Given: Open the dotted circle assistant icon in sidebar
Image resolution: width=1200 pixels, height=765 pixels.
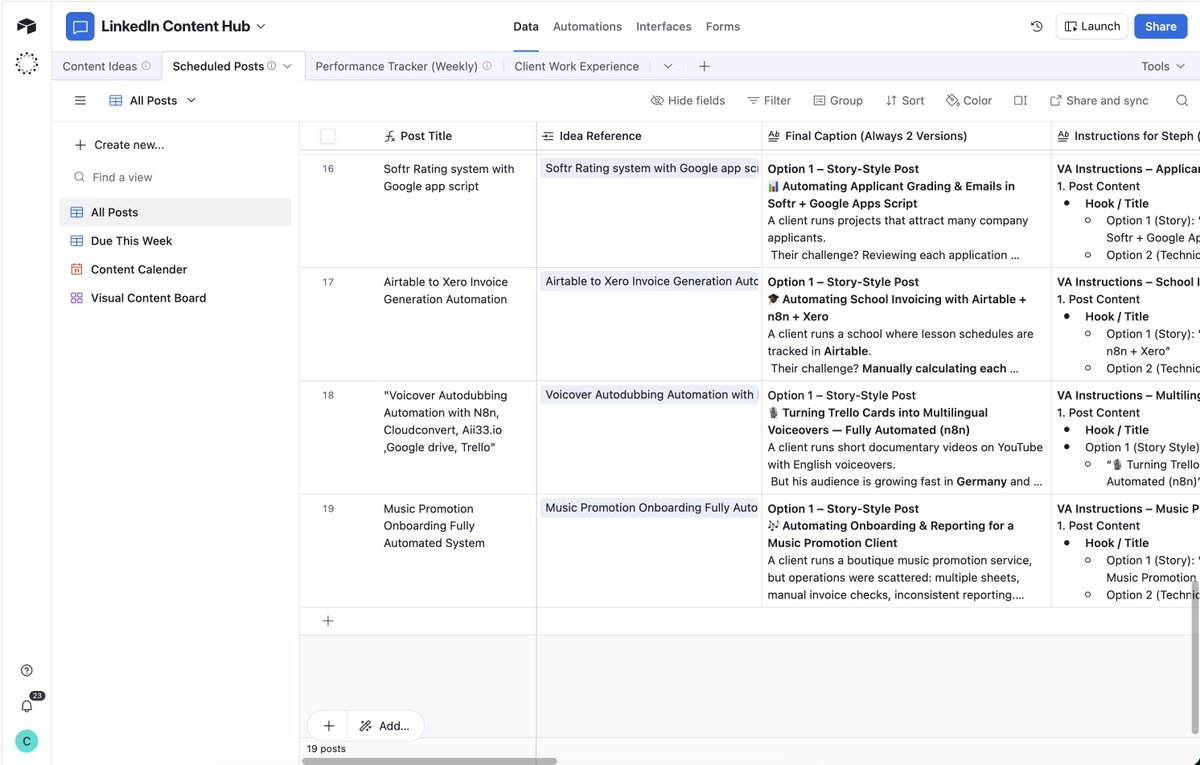Looking at the screenshot, I should (27, 64).
